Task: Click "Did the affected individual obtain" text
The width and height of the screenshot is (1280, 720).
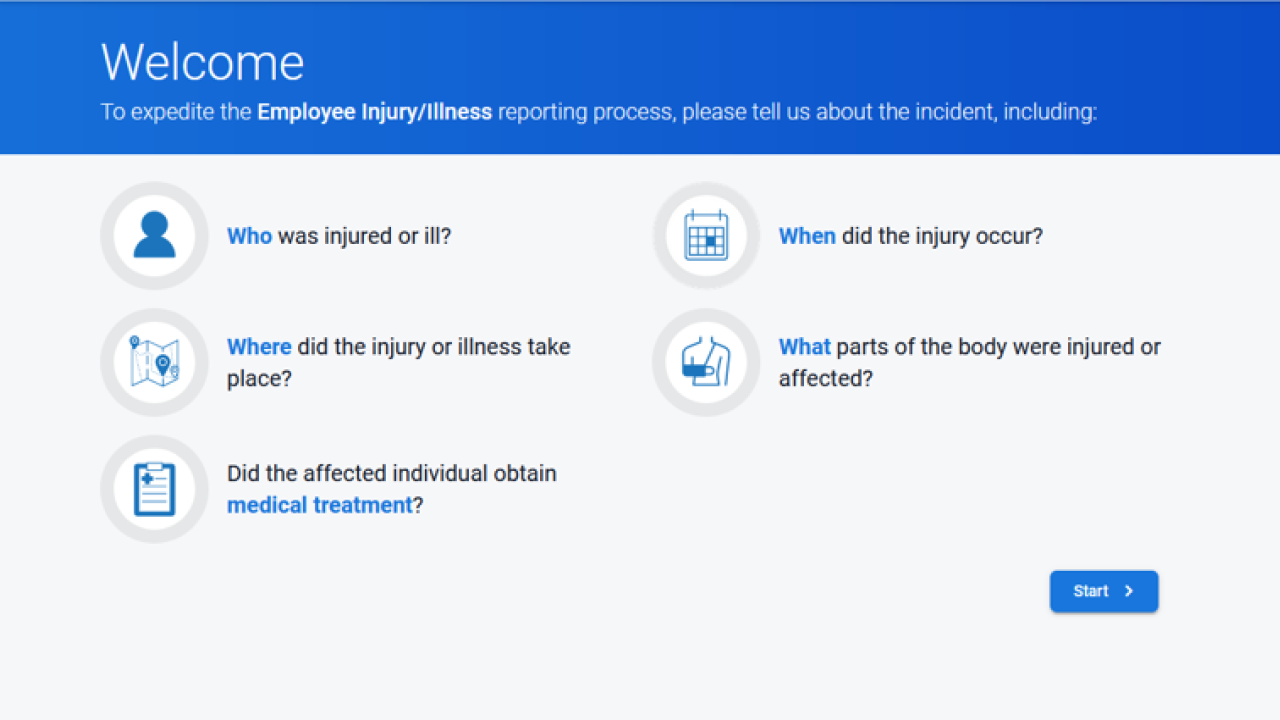Action: pos(391,473)
